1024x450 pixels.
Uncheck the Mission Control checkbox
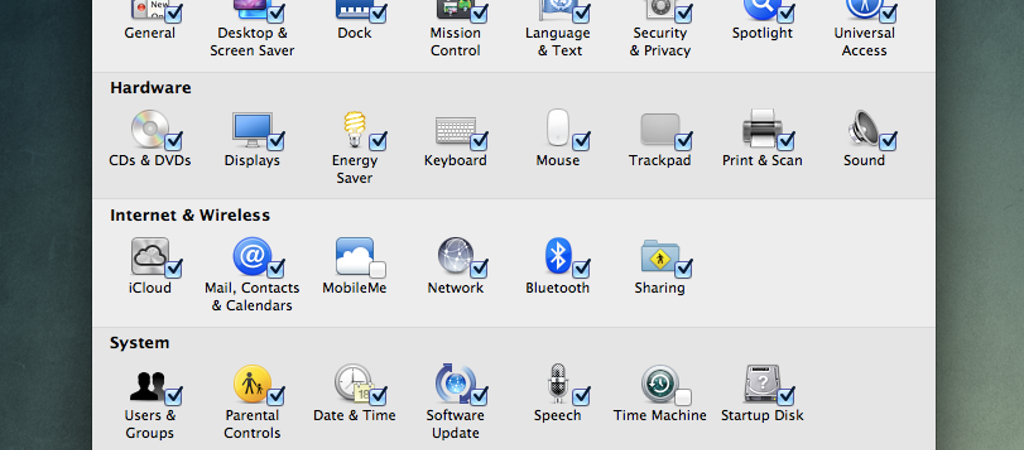click(x=479, y=13)
